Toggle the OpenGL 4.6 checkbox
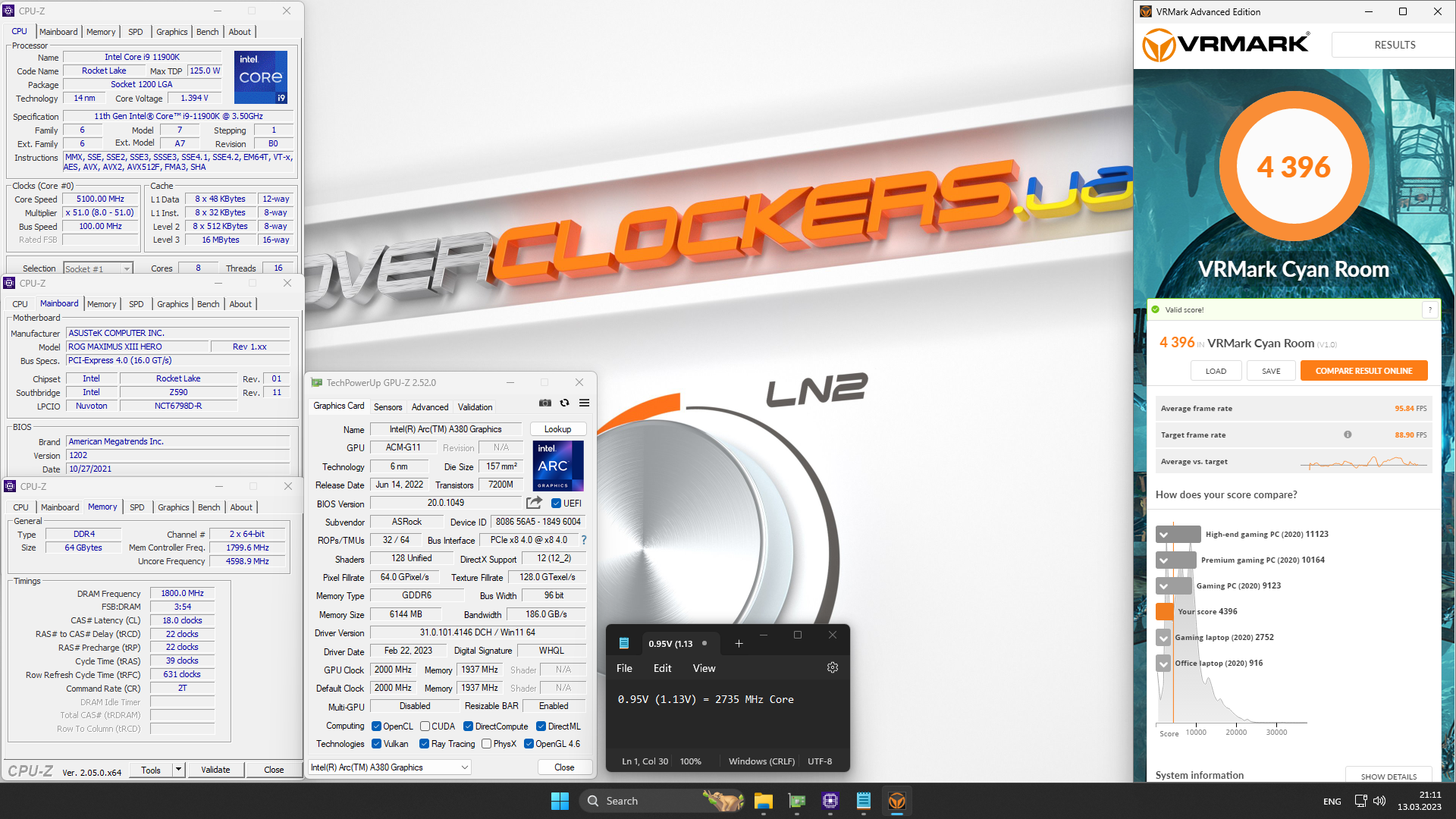The image size is (1456, 819). 529,744
